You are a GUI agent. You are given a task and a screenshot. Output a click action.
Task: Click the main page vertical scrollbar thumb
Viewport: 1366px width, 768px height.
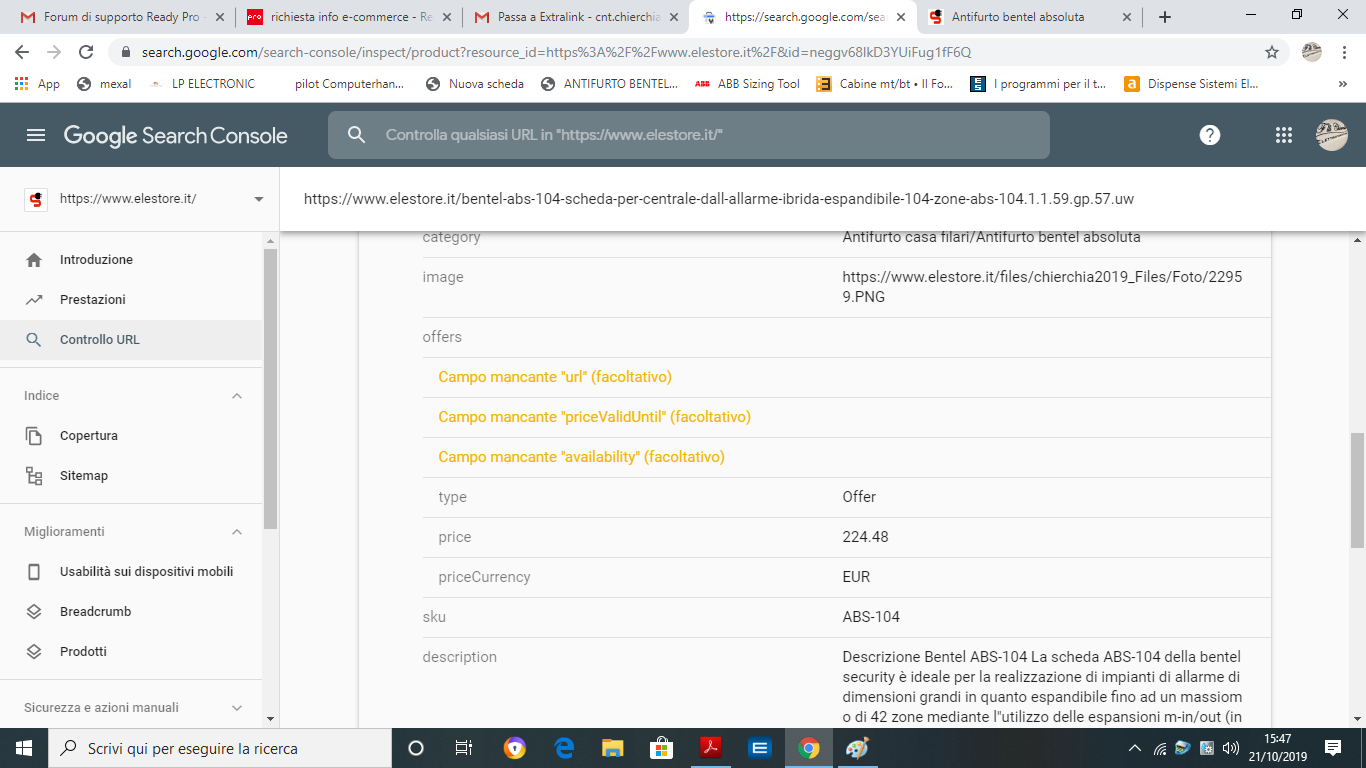pos(1357,490)
